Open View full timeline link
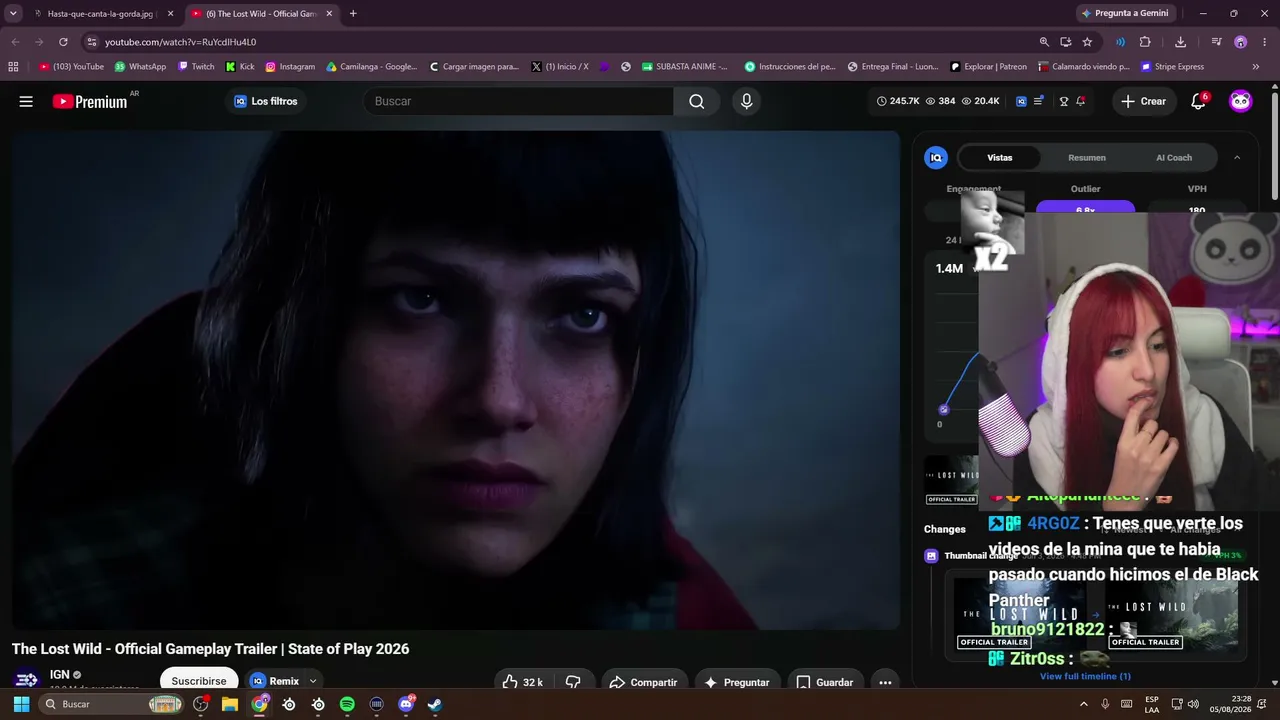 pos(1085,676)
